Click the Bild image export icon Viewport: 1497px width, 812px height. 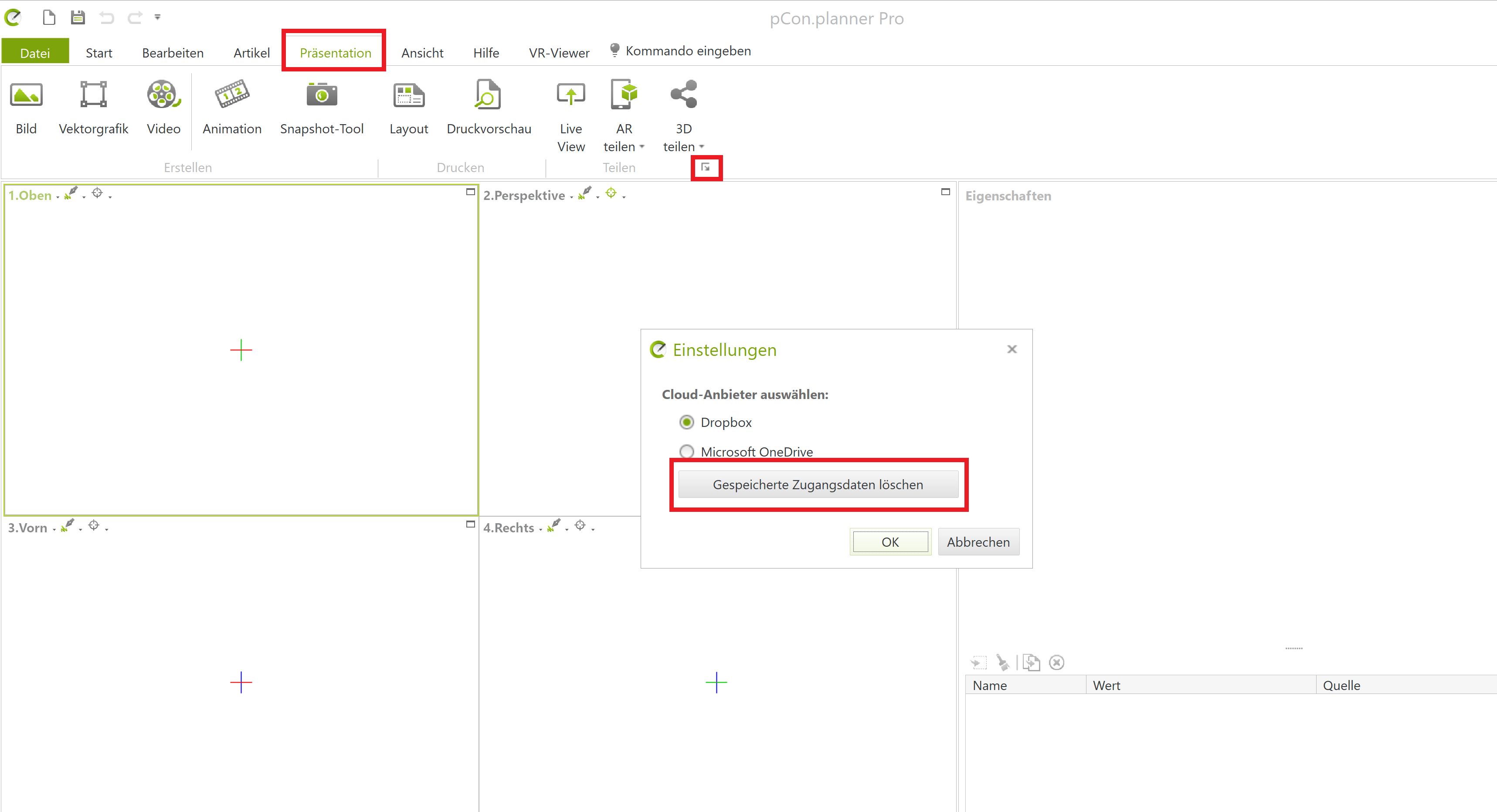coord(26,95)
